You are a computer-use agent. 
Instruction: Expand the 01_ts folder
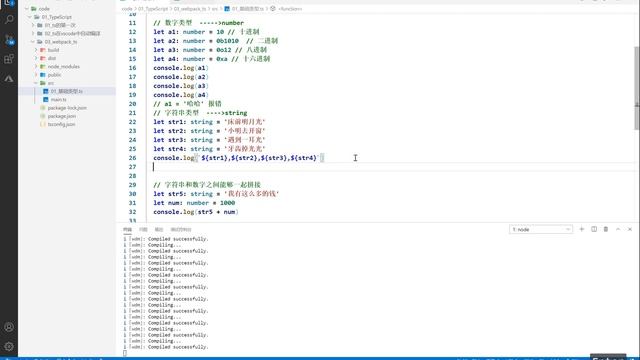[33, 25]
